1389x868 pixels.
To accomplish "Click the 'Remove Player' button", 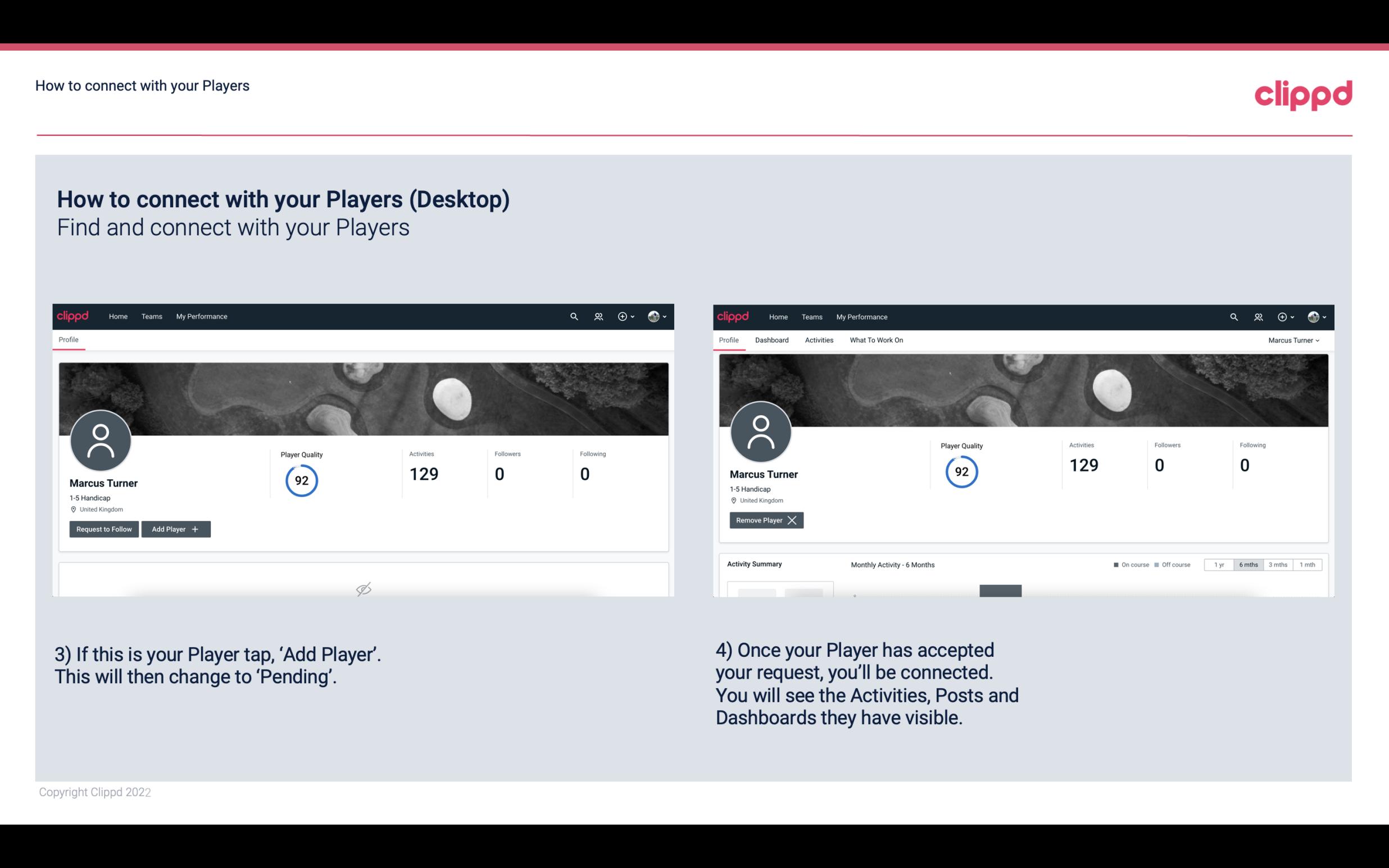I will [764, 520].
